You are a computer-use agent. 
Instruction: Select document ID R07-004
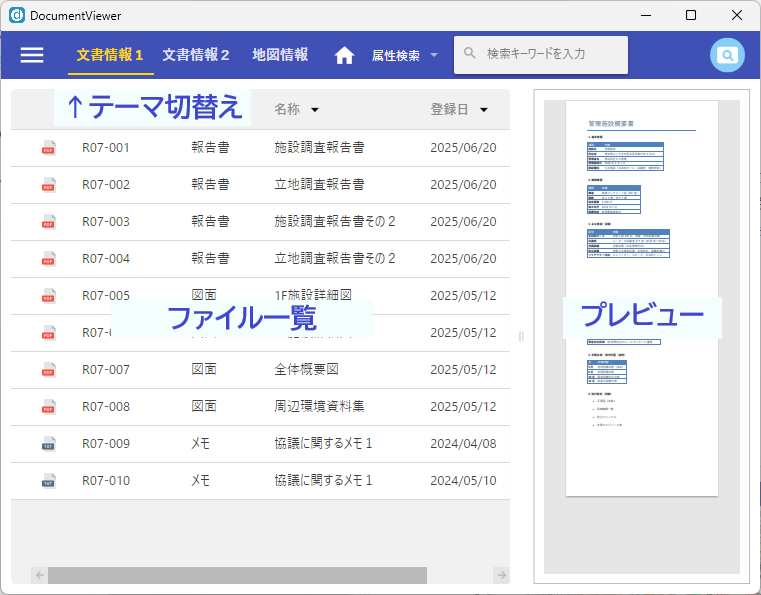106,259
